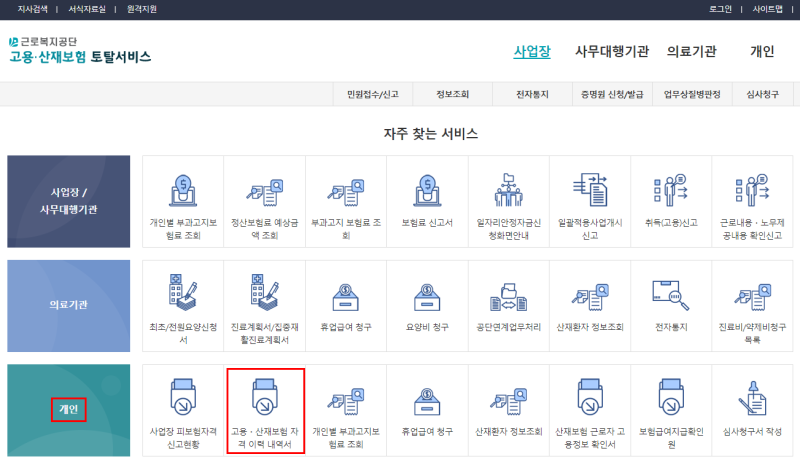The image size is (800, 462).
Task: Click 서식자료실 link in top bar
Action: click(x=87, y=9)
